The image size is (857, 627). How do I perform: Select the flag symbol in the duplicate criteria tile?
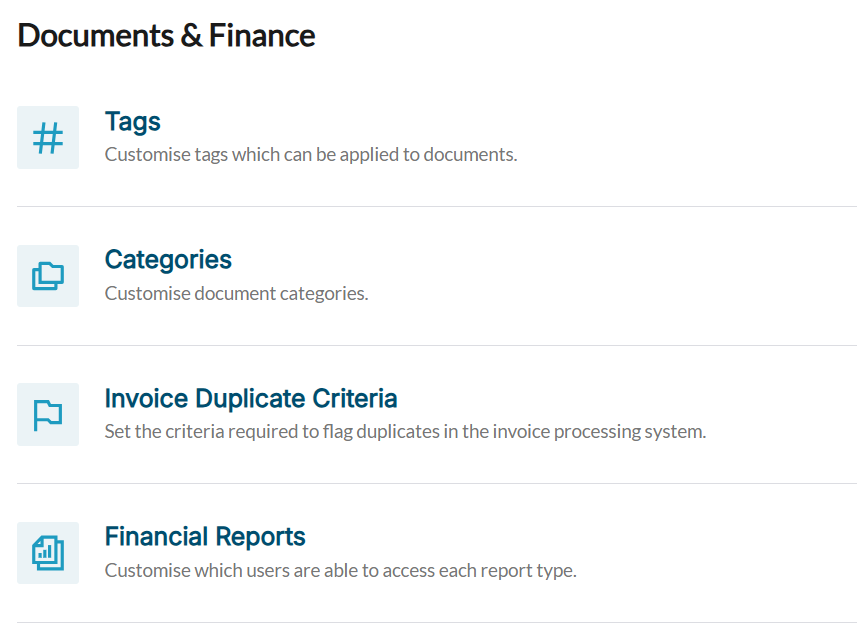coord(47,414)
